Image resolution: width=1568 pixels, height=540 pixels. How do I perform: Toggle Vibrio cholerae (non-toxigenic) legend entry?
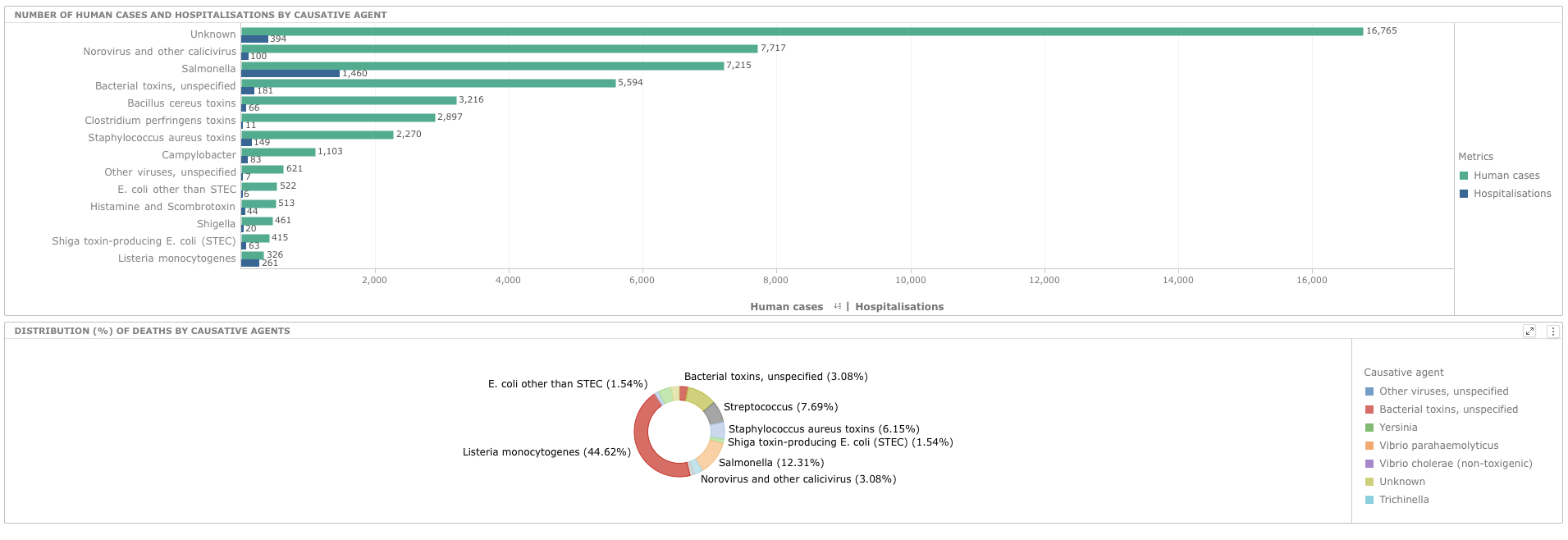click(x=1455, y=464)
